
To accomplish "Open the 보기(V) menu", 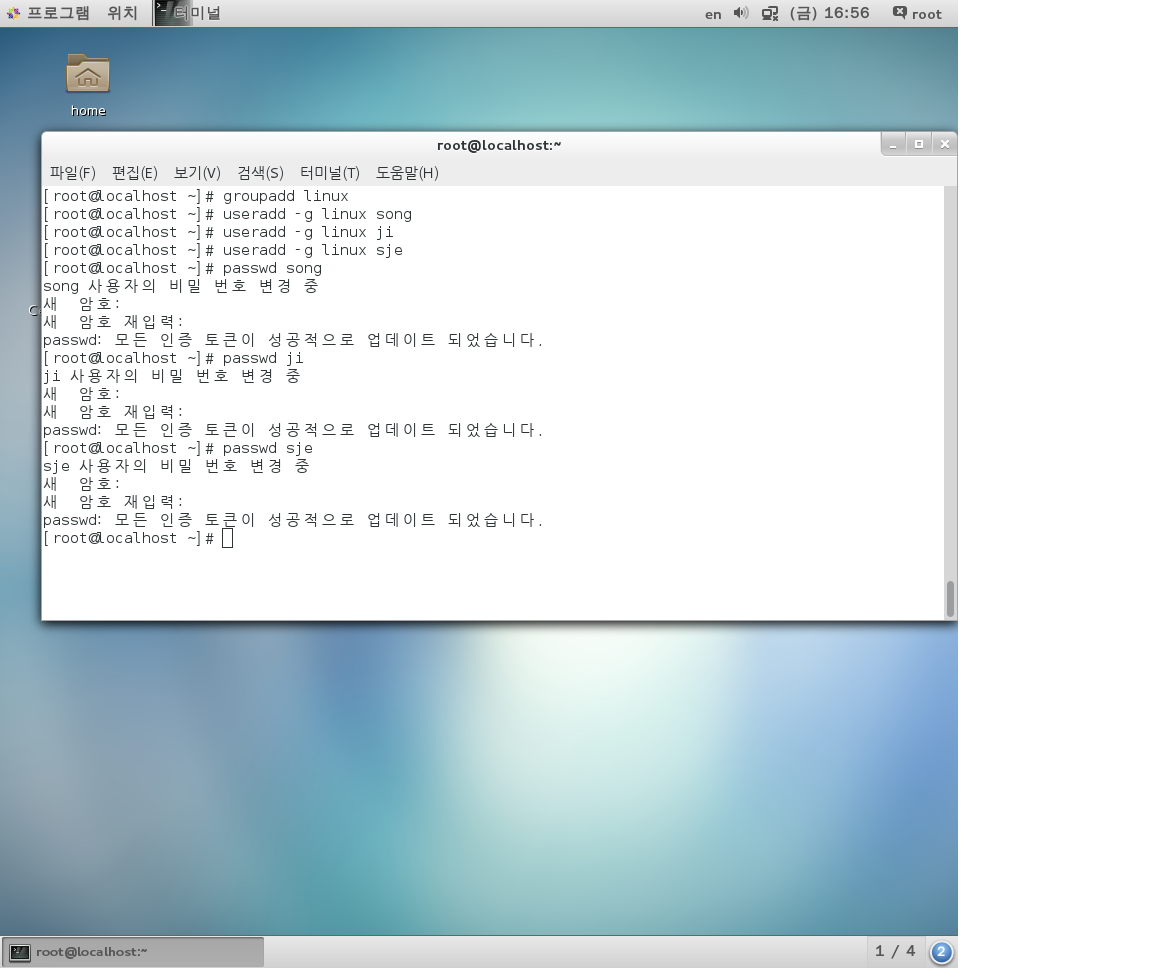I will tap(197, 172).
